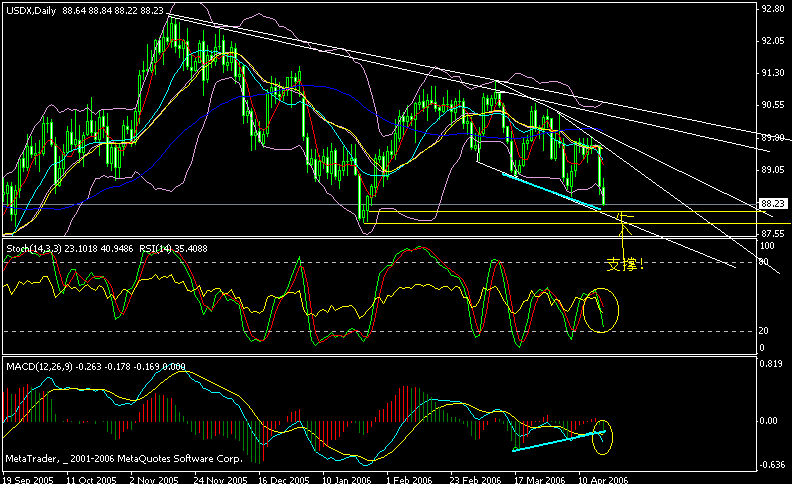Click the 2 Nov 2005 date label

(155, 479)
